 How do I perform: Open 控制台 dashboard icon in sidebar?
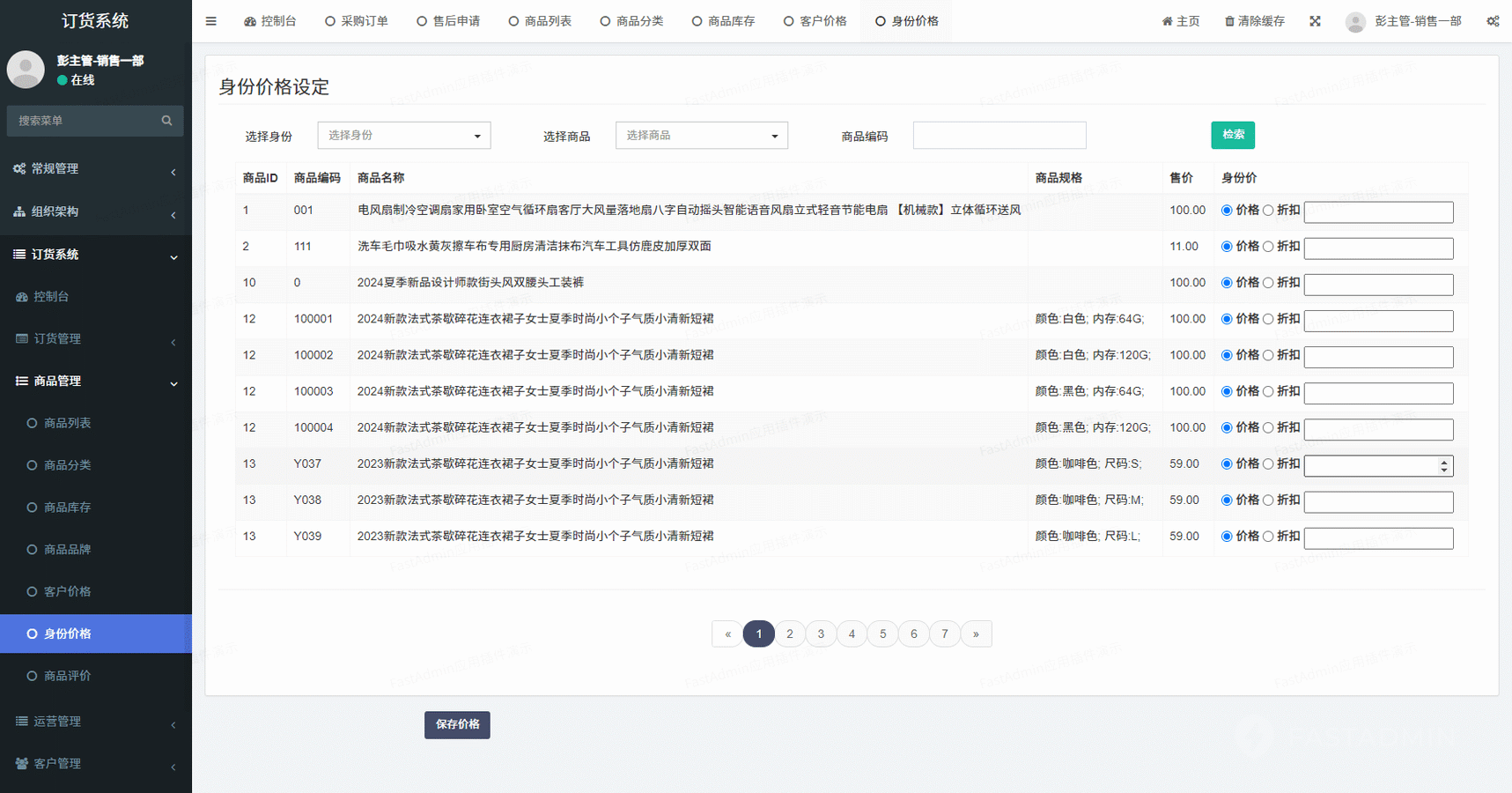click(x=22, y=297)
